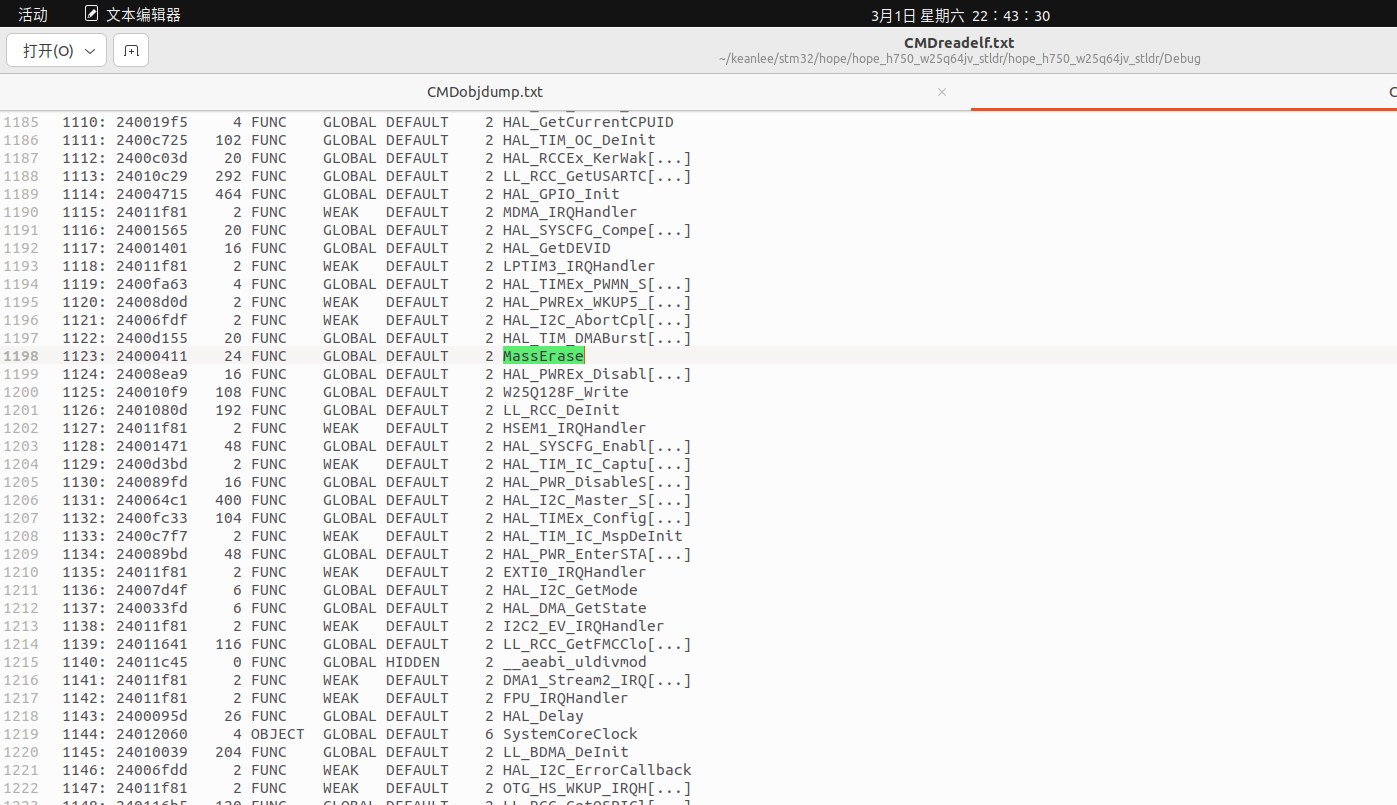Open the 活动 Activities menu
Image resolution: width=1397 pixels, height=805 pixels.
(x=33, y=14)
